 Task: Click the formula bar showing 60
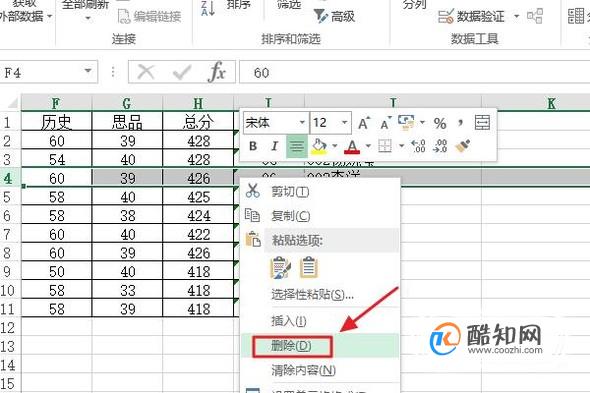(x=414, y=72)
